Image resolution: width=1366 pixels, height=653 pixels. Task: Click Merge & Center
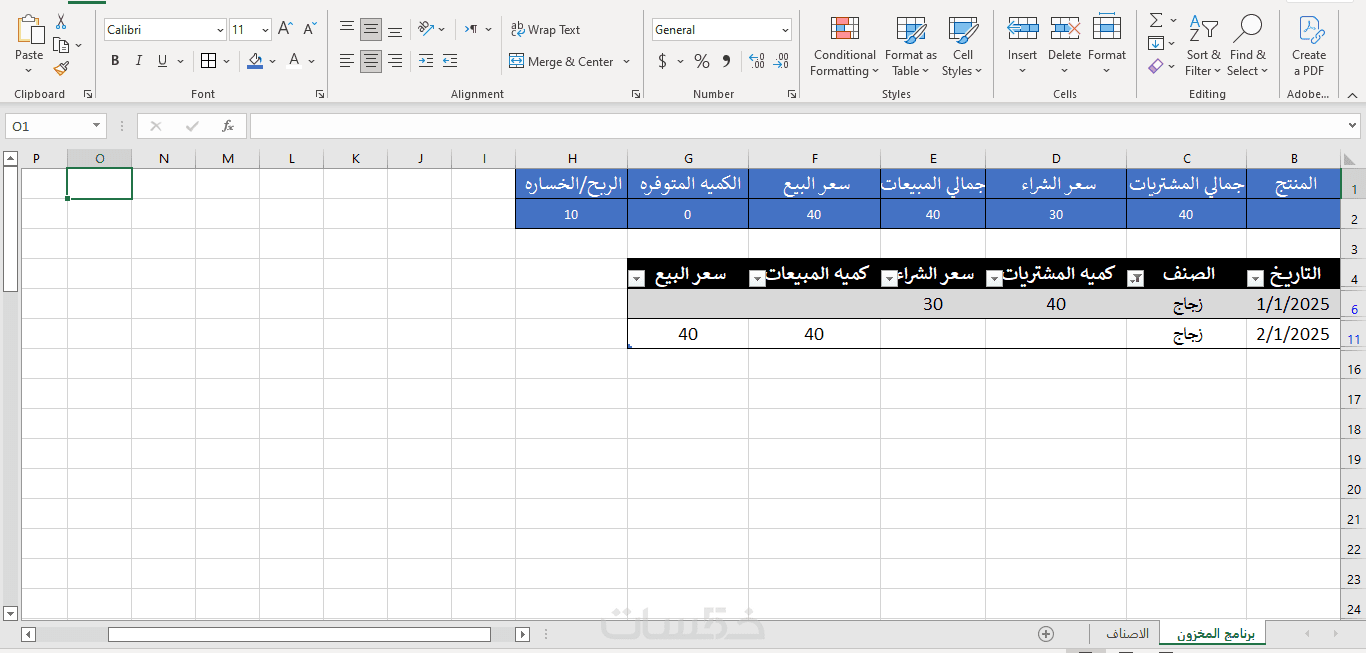(561, 61)
